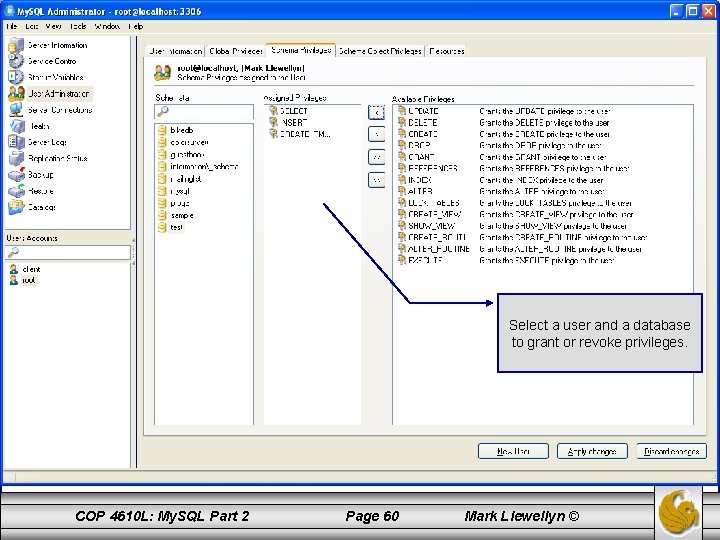Open the File menu
This screenshot has height=540, width=720.
[x=11, y=26]
